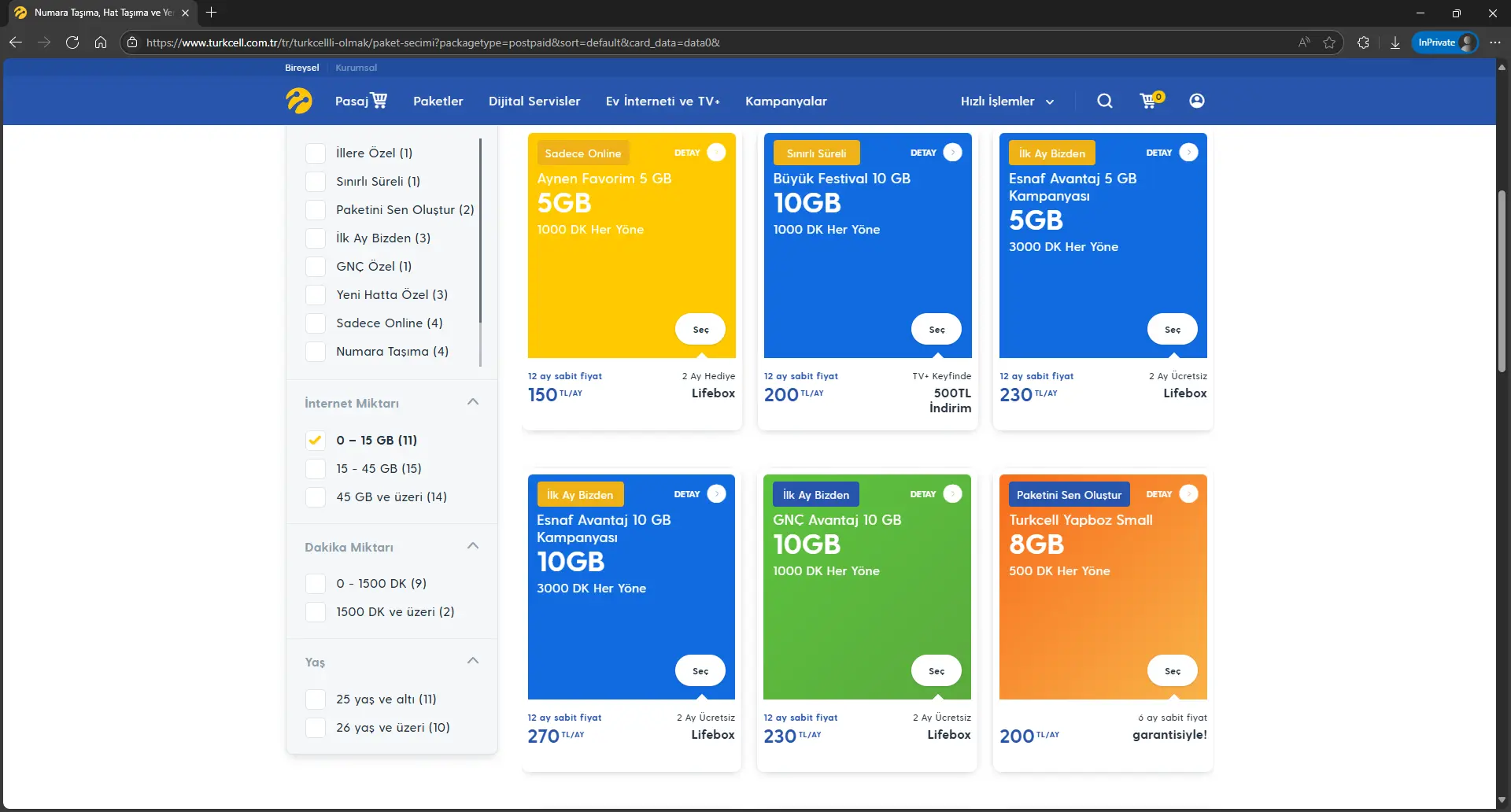Viewport: 1511px width, 812px height.
Task: Open details arrow for GNÇ Avantaj 10 GB
Action: coord(952,494)
